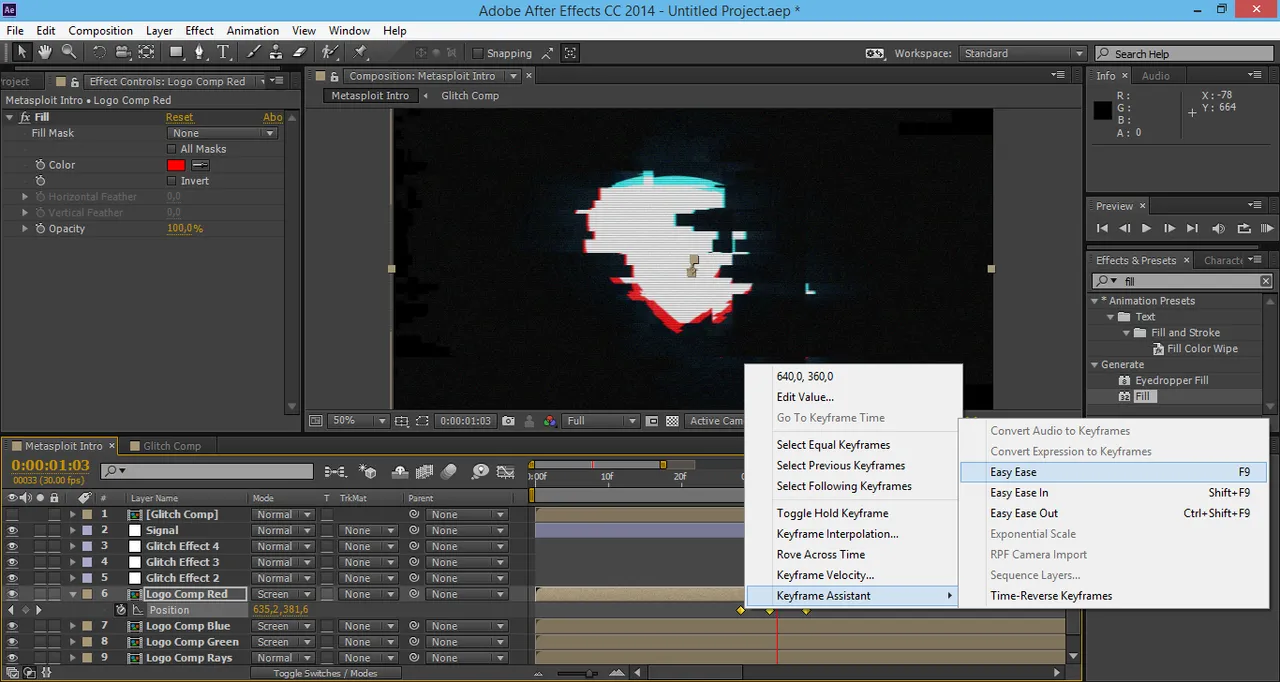
Task: Show the Glitch Comp layer
Action: pyautogui.click(x=12, y=514)
